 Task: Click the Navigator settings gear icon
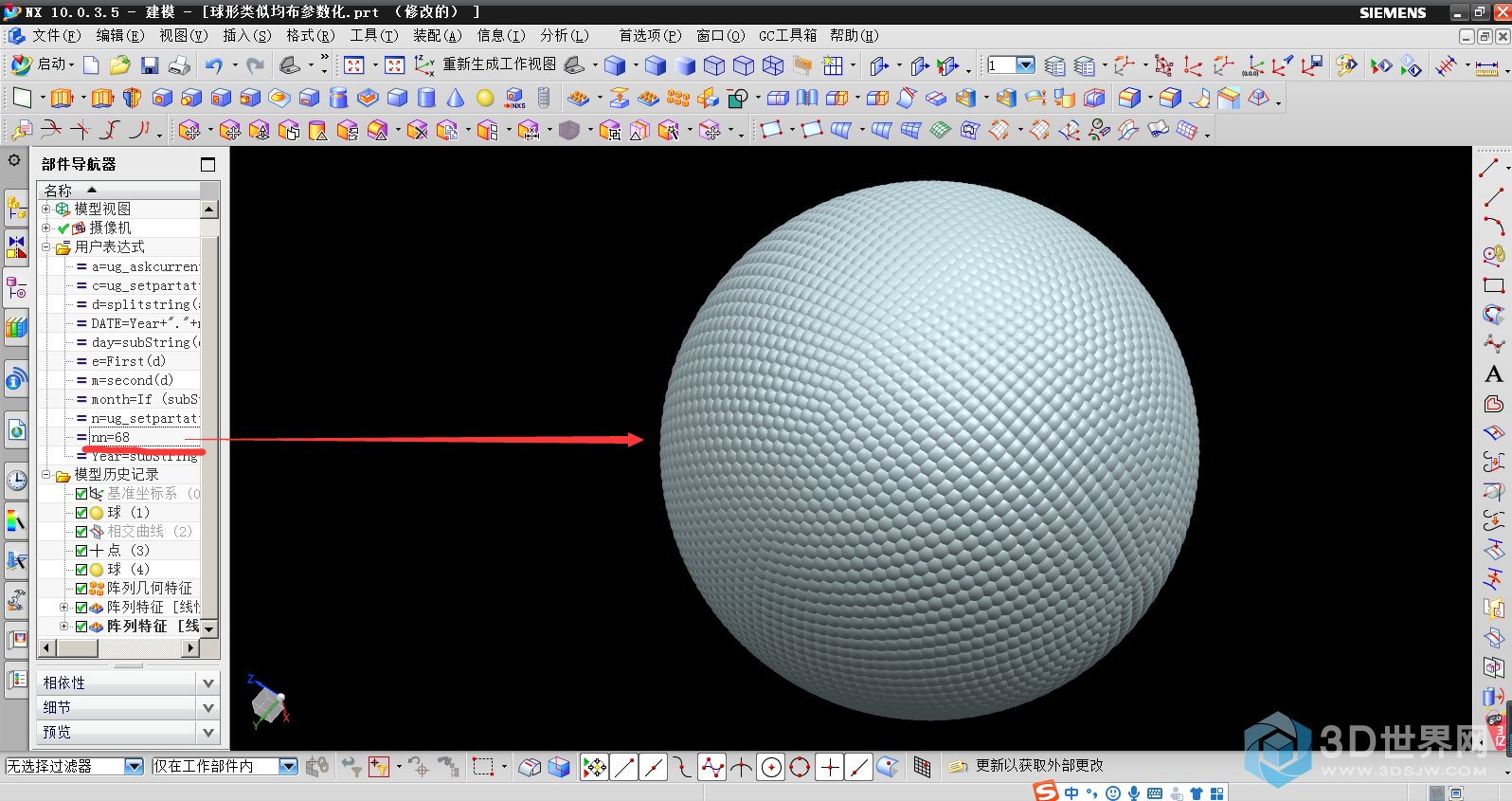pyautogui.click(x=14, y=160)
